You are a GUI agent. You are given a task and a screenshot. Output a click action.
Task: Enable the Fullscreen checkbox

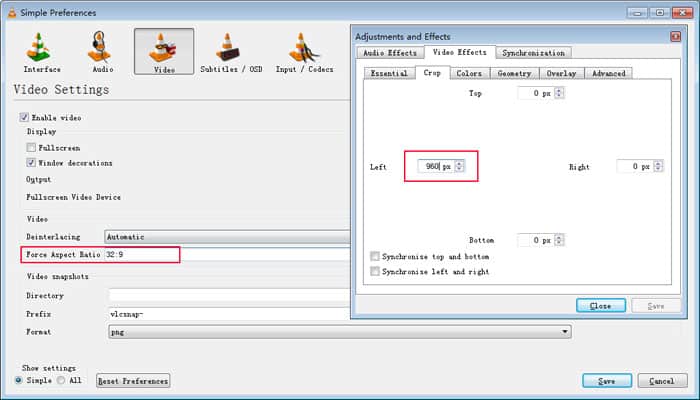coord(31,147)
